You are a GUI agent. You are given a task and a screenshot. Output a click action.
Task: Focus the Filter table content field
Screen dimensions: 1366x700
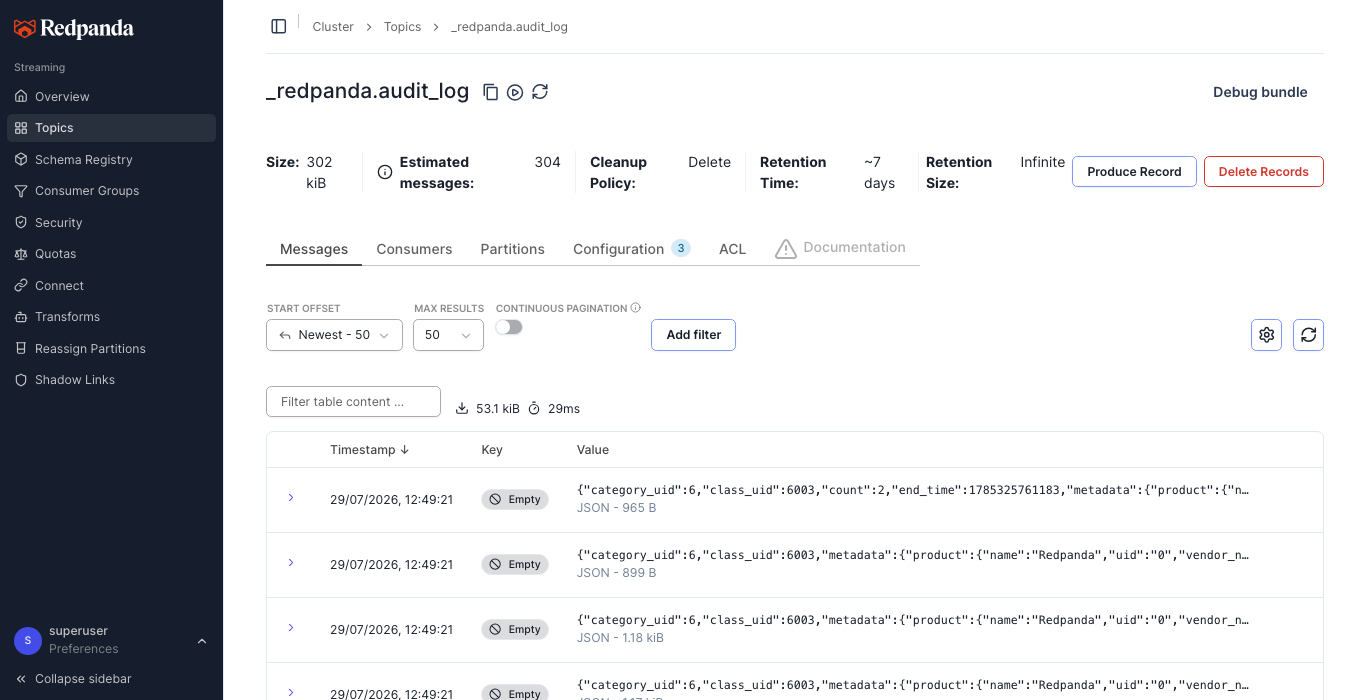click(353, 402)
